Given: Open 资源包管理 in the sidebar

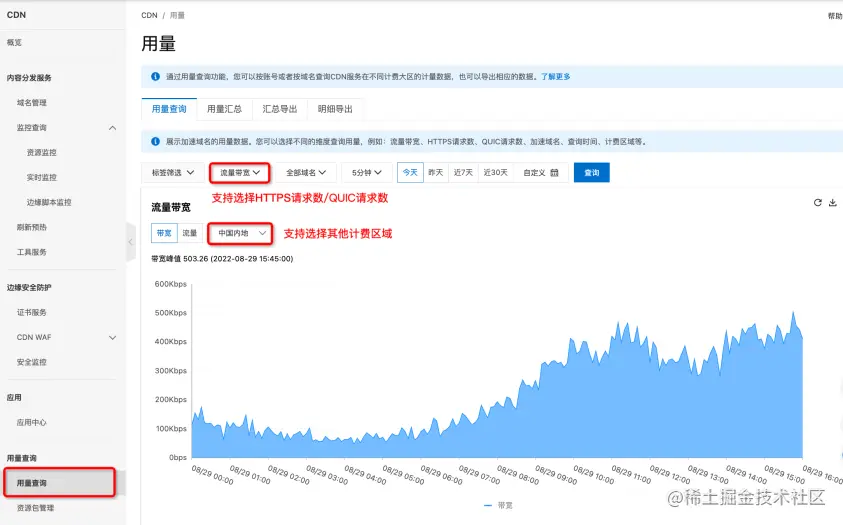Looking at the screenshot, I should coord(35,508).
